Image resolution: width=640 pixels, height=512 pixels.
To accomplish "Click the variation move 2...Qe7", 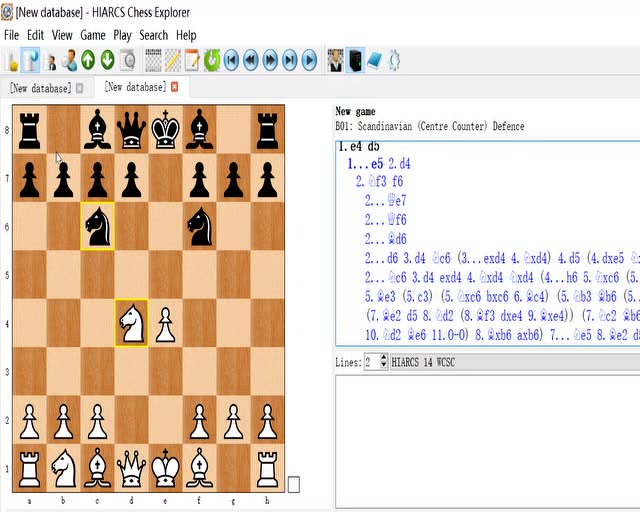I will tap(385, 200).
